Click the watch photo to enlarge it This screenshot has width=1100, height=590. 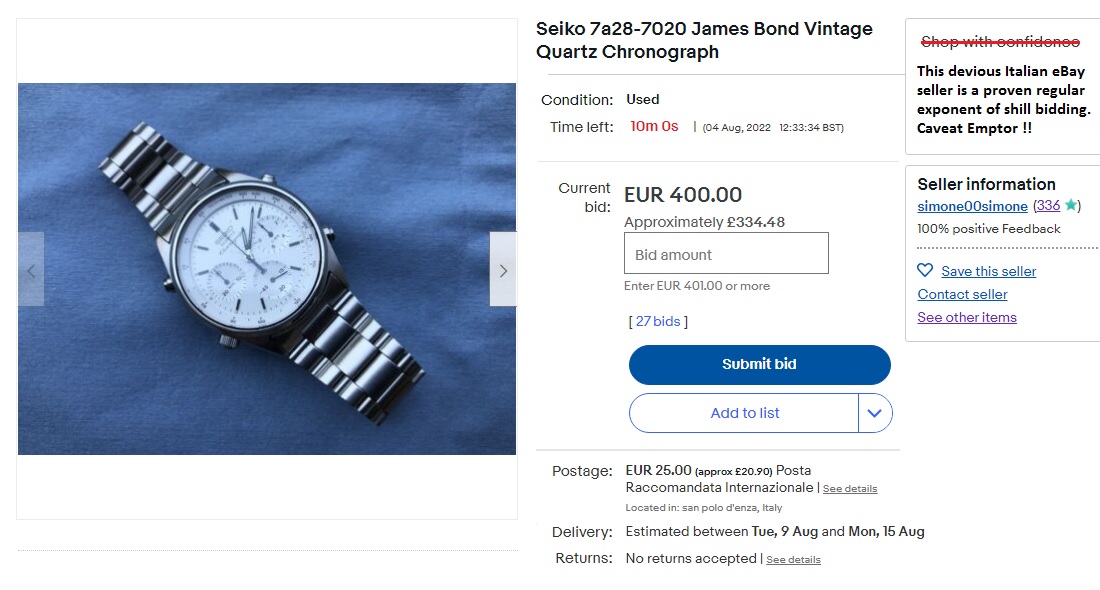[265, 270]
